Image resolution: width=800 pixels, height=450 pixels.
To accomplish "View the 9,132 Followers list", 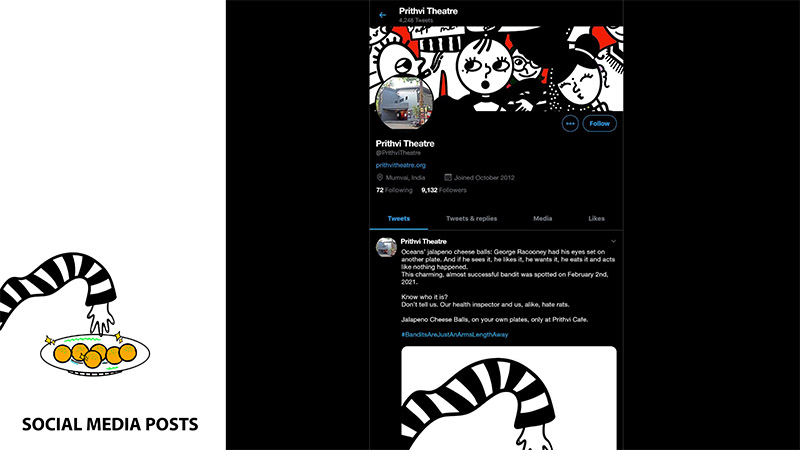I will tap(444, 190).
